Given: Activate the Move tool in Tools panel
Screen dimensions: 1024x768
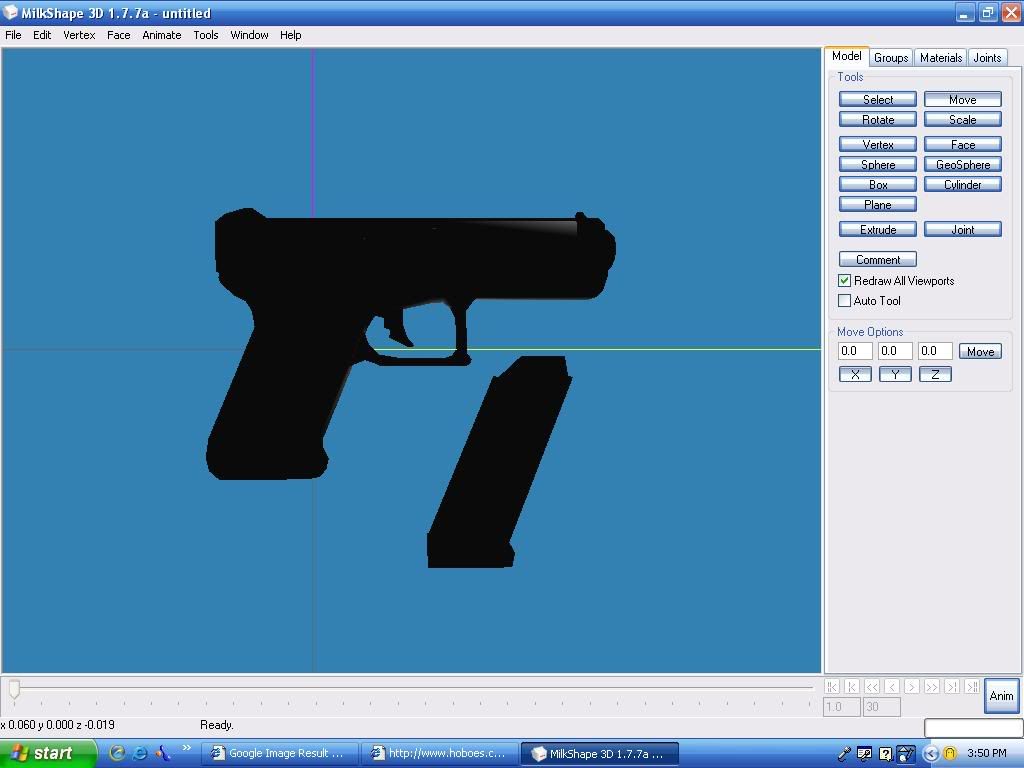Looking at the screenshot, I should [963, 99].
